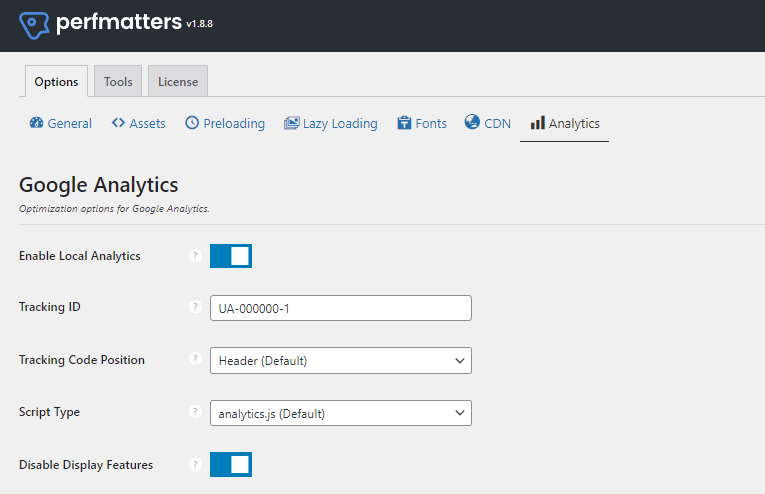This screenshot has height=494, width=765.
Task: Click the Lazy Loading images icon
Action: pyautogui.click(x=291, y=123)
